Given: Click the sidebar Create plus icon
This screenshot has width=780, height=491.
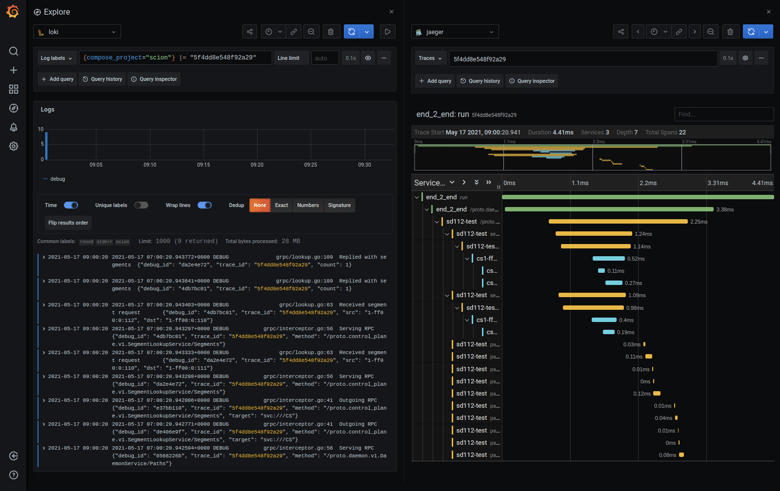Looking at the screenshot, I should coord(13,70).
